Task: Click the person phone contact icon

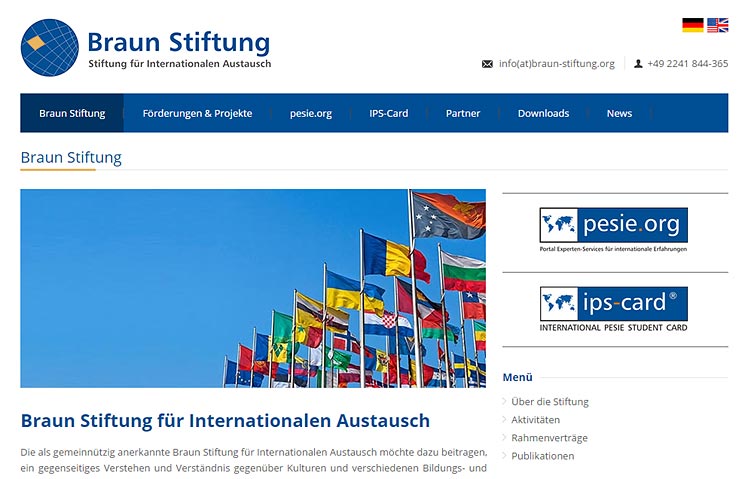Action: [638, 64]
